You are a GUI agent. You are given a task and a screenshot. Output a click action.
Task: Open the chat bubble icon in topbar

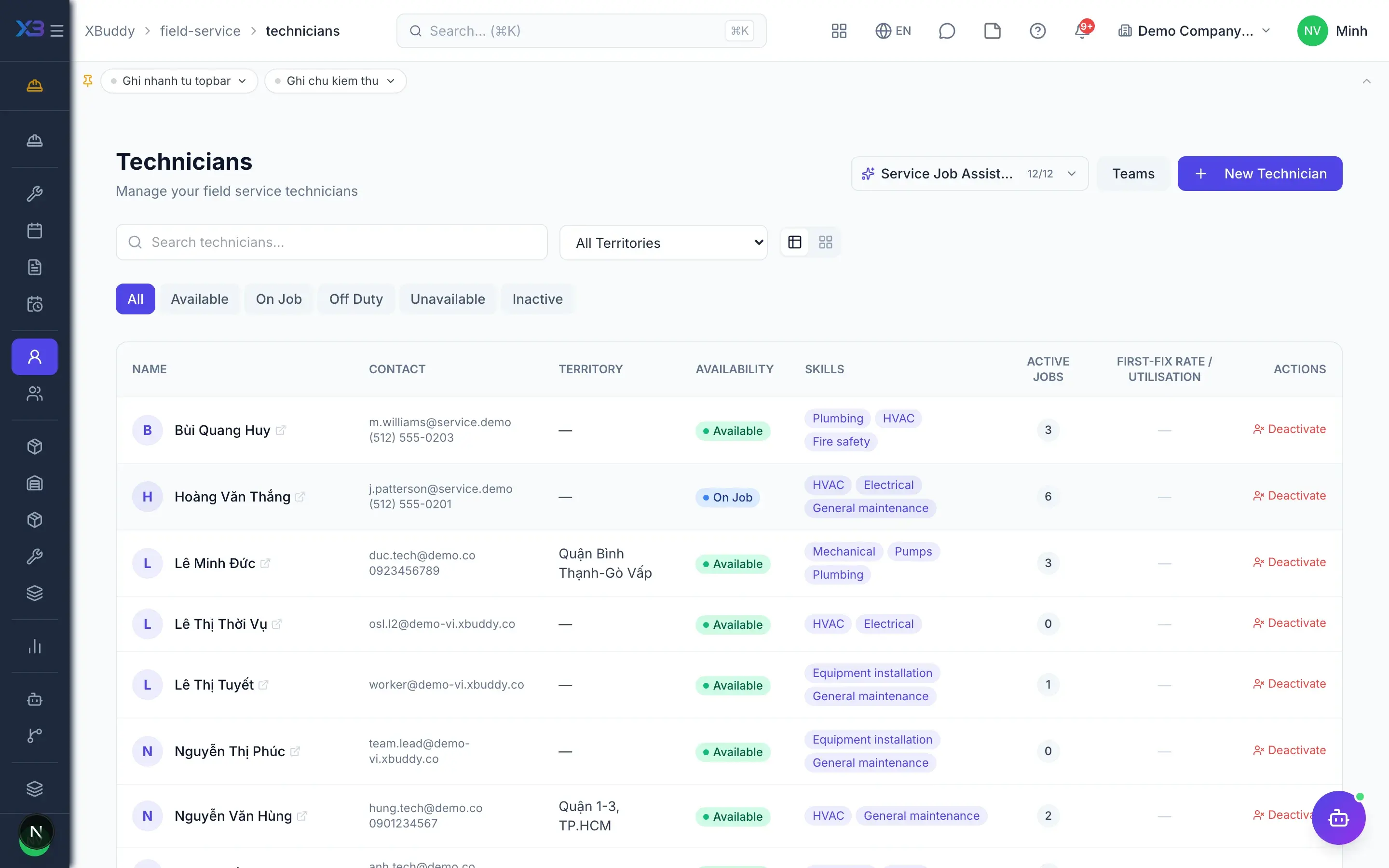click(946, 30)
